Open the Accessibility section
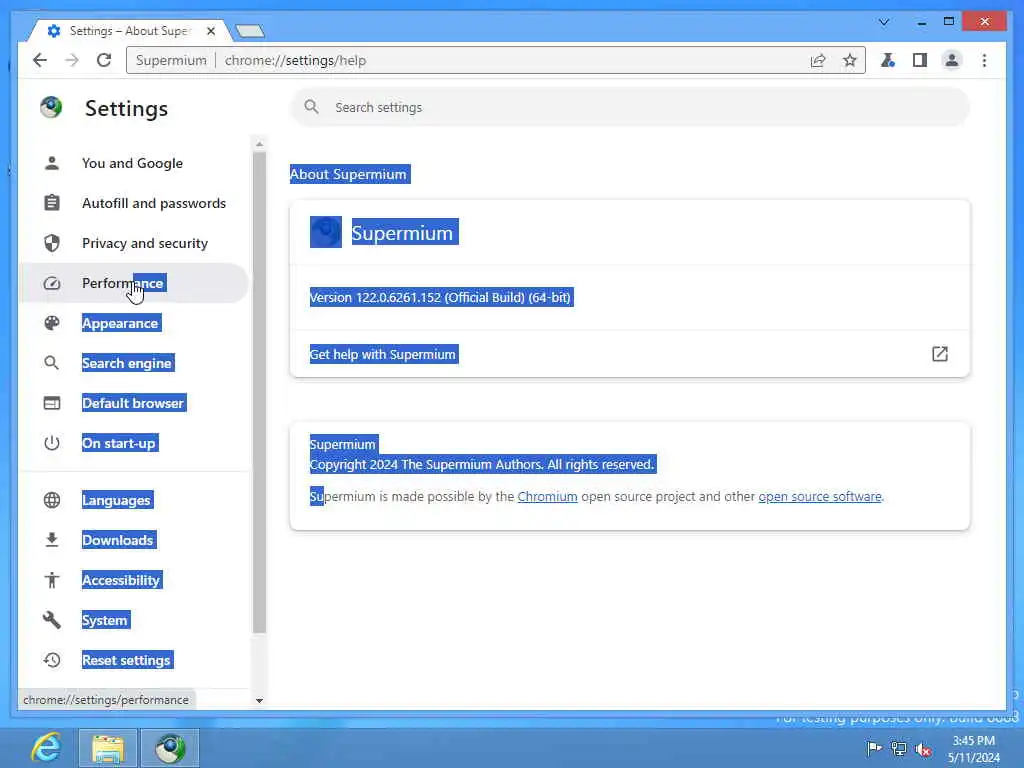The height and width of the screenshot is (768, 1024). 134,580
